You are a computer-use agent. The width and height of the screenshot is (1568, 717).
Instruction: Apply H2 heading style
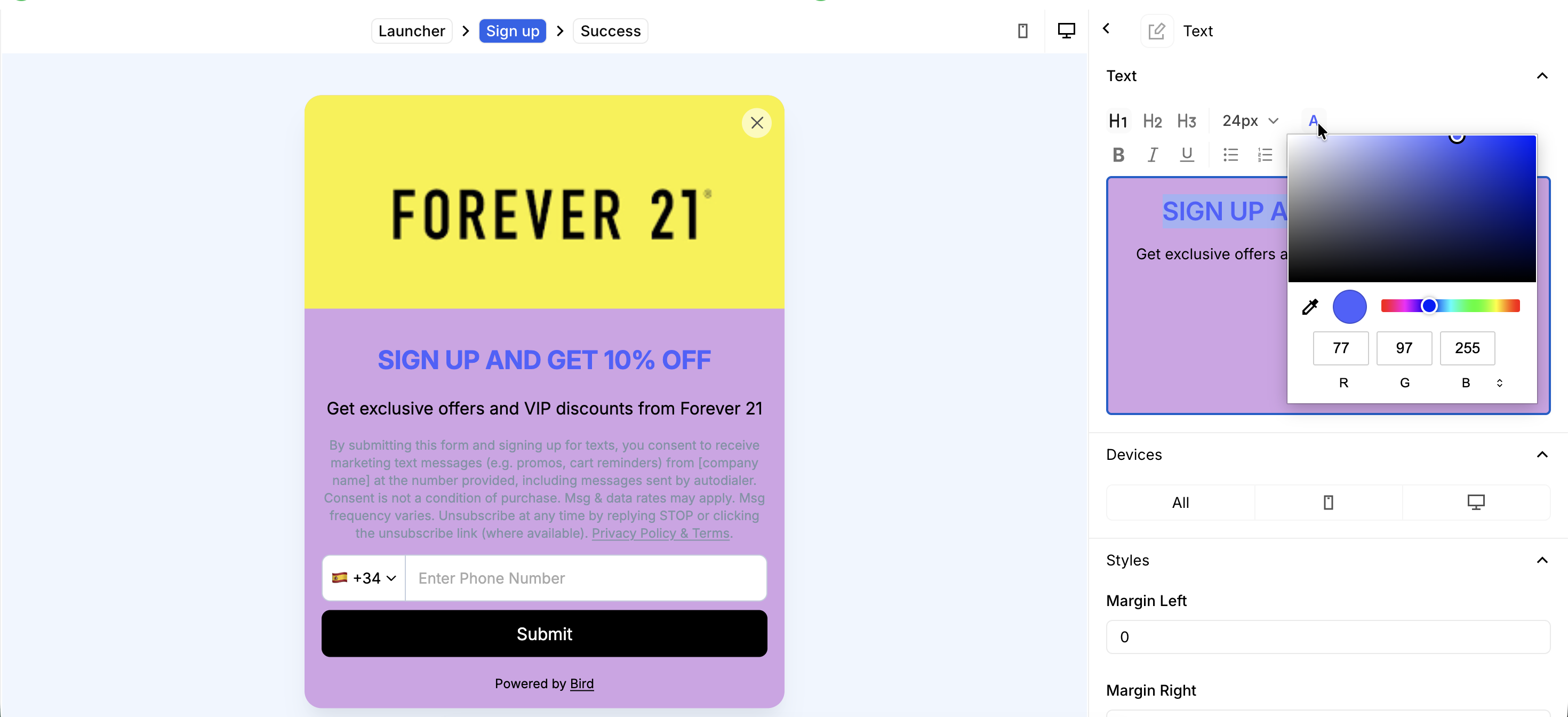1152,121
